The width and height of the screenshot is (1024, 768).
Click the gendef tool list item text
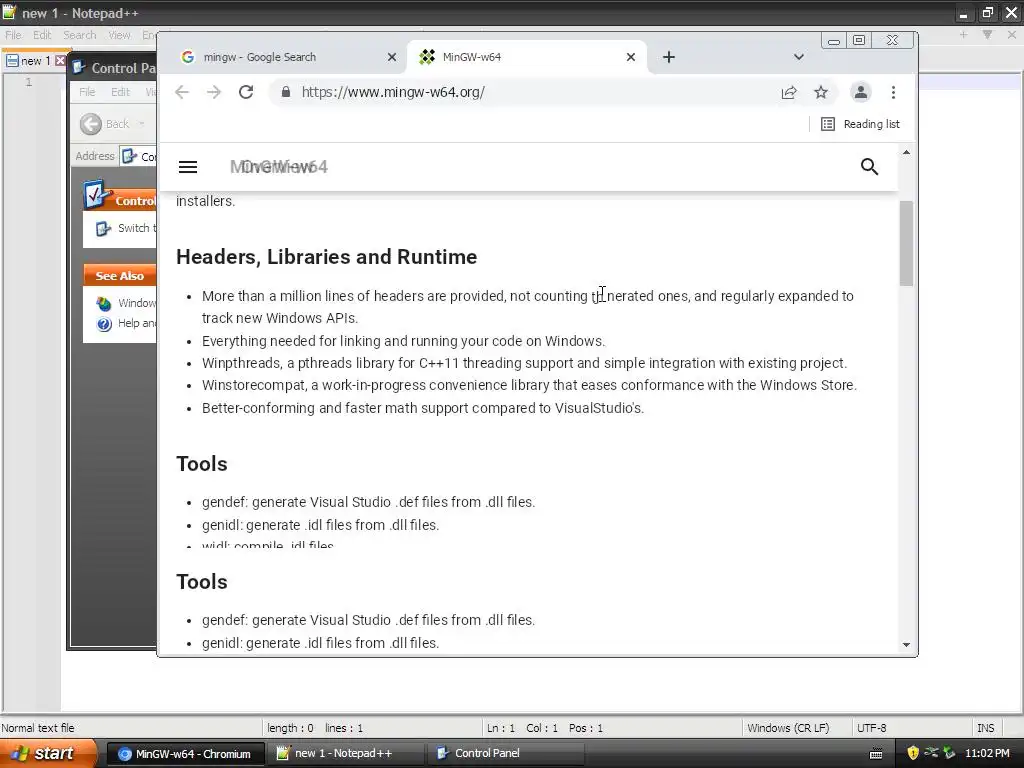[x=368, y=503]
